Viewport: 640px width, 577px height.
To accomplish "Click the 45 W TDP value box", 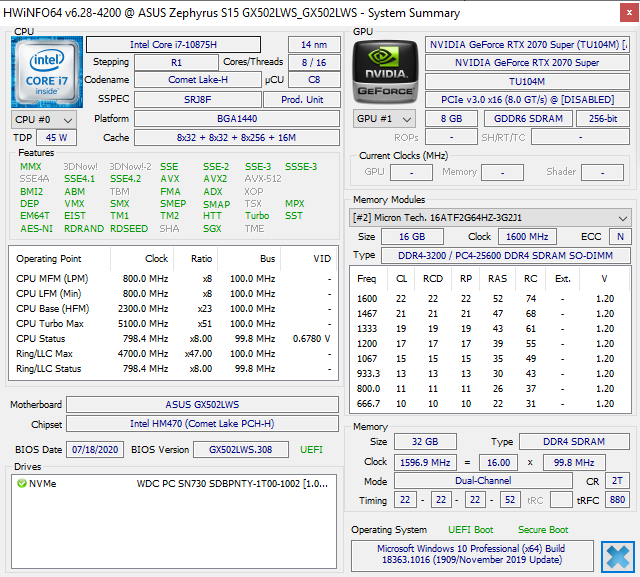I will click(x=56, y=138).
